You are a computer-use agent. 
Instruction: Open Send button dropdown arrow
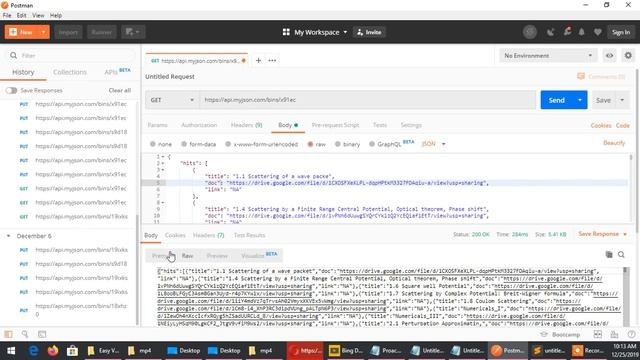(x=580, y=100)
